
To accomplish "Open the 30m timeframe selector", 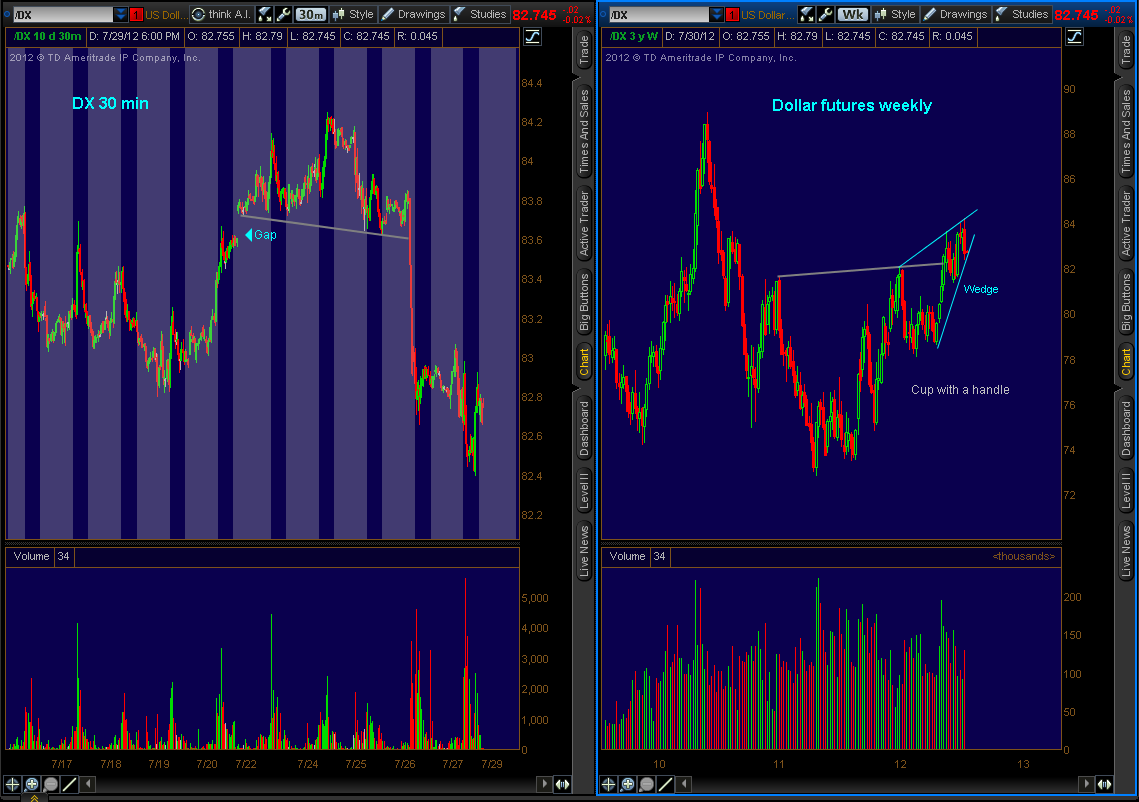I will 310,14.
